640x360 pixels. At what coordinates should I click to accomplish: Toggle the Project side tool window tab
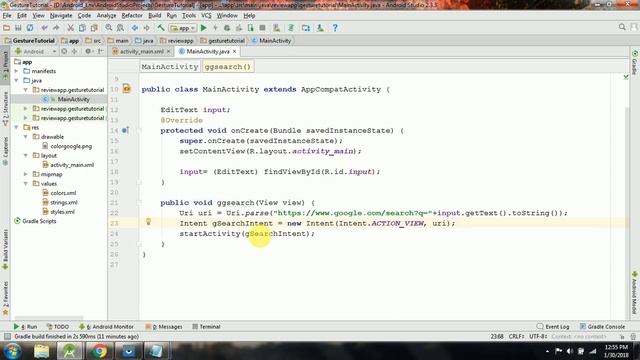(5, 66)
